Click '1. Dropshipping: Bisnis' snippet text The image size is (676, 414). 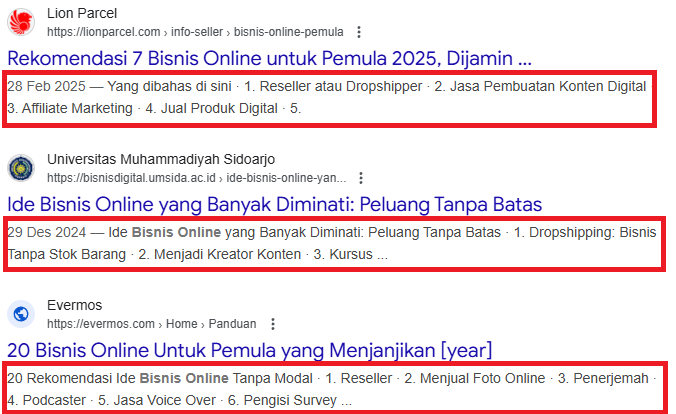coord(585,232)
